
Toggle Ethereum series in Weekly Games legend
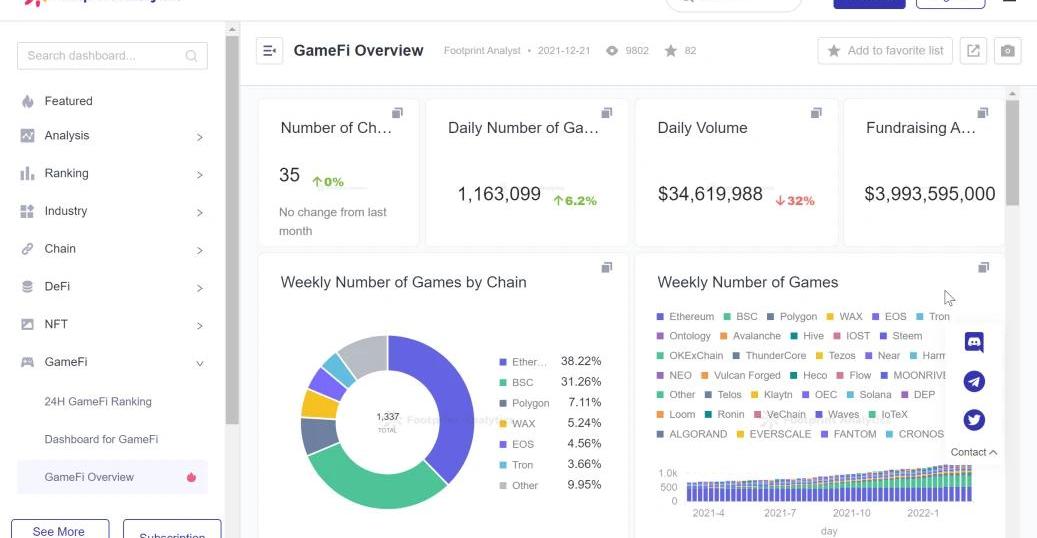coord(685,317)
